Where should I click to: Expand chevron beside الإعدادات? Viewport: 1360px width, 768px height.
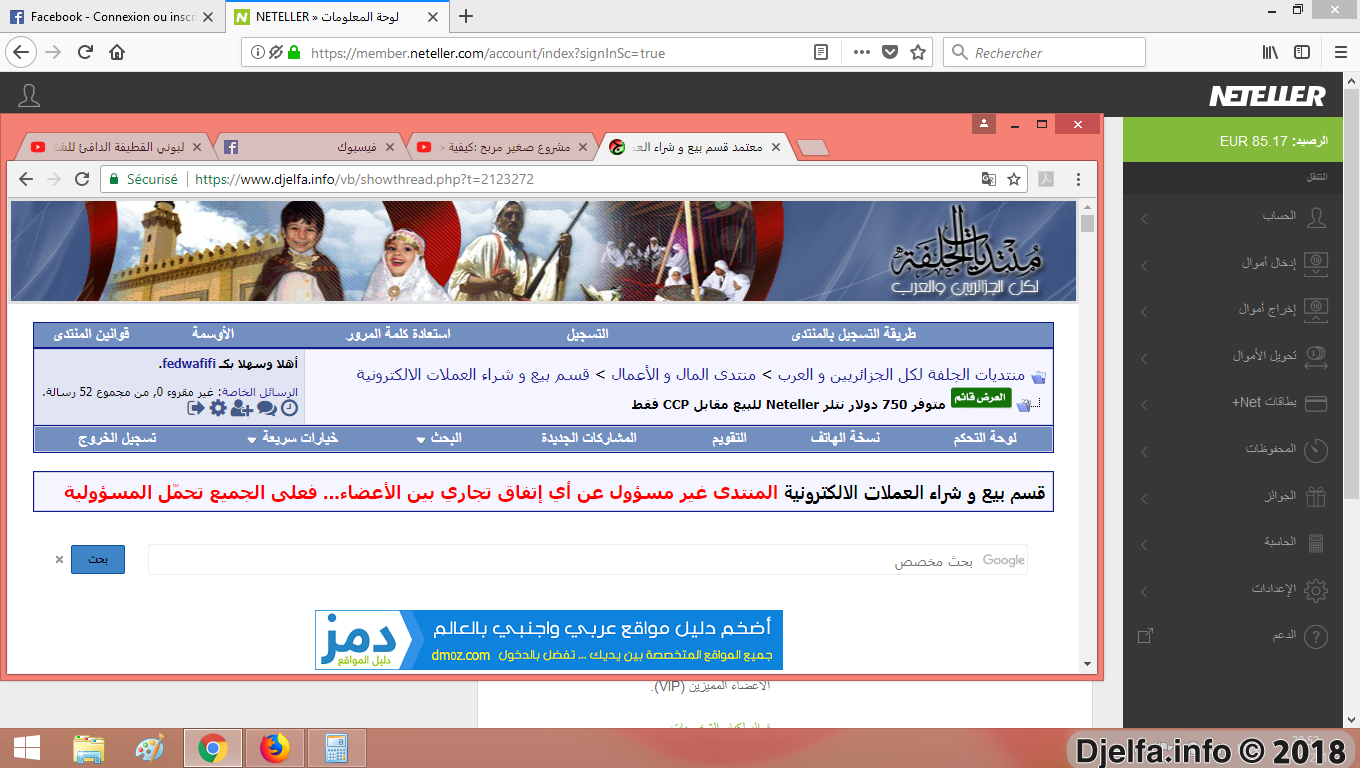pyautogui.click(x=1144, y=590)
